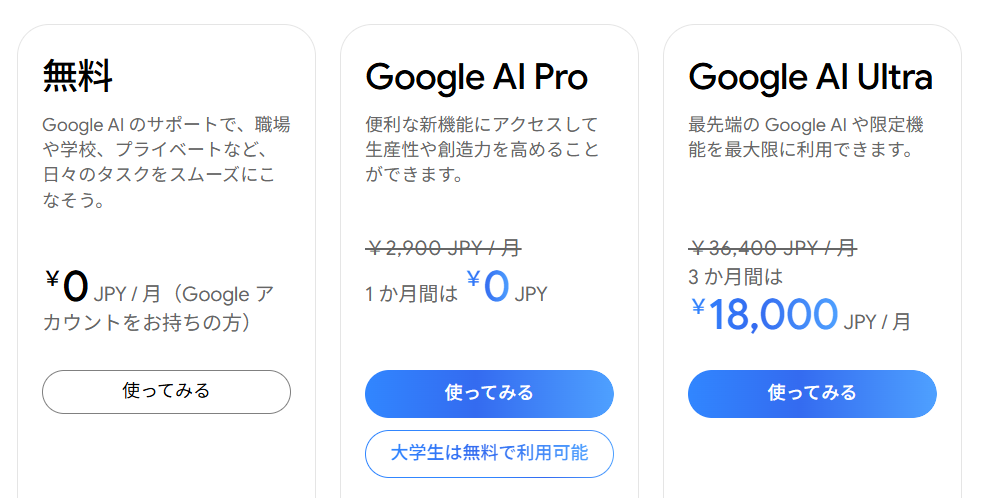The width and height of the screenshot is (984, 498).
Task: Click the Google AI Ultra title
Action: 810,77
